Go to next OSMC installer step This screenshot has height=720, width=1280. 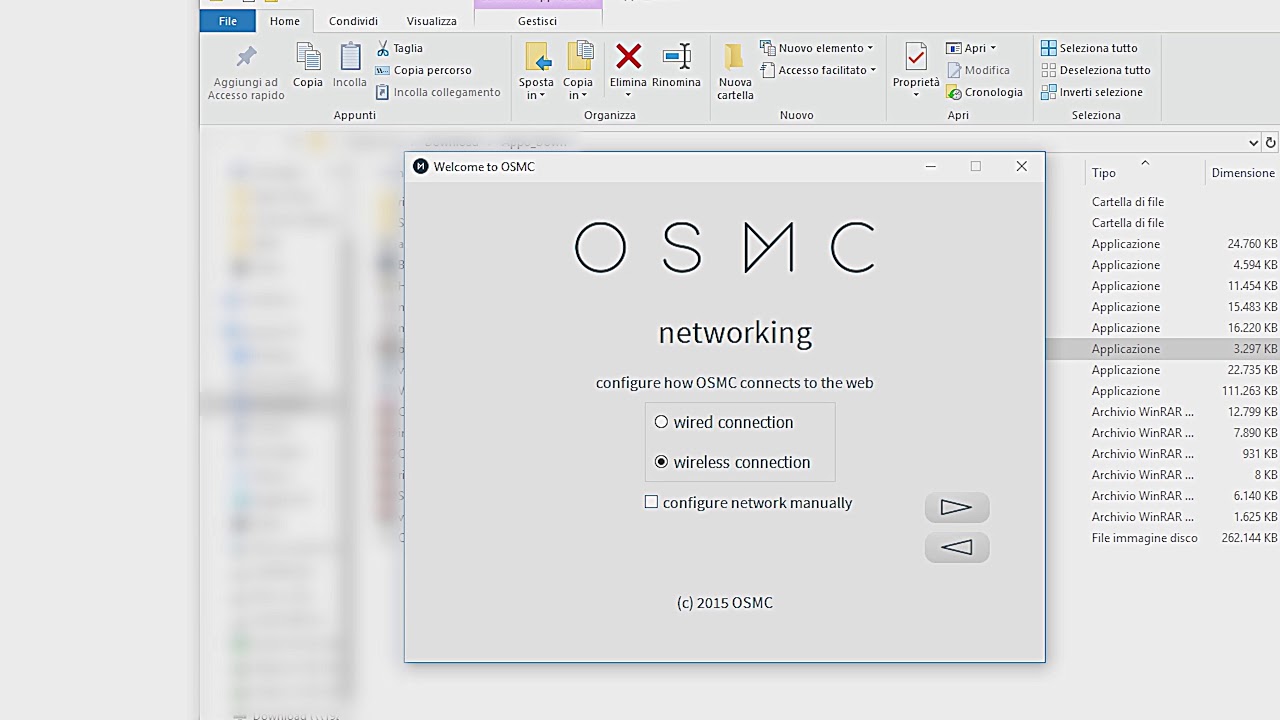(x=957, y=507)
